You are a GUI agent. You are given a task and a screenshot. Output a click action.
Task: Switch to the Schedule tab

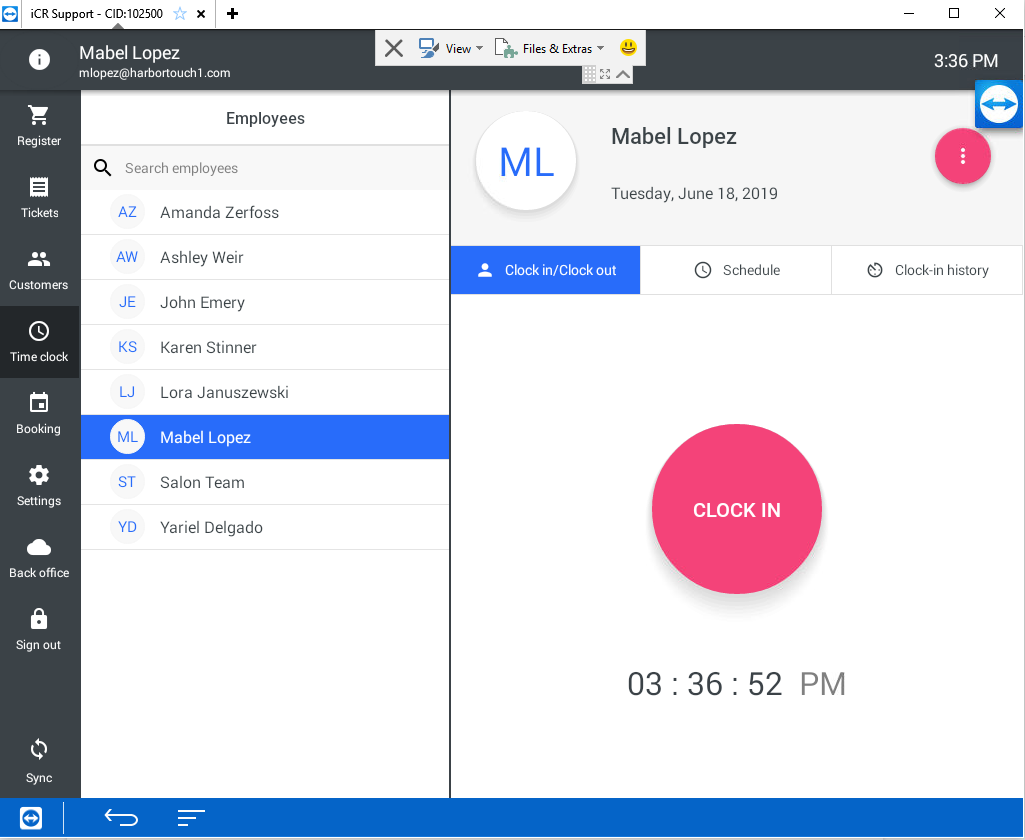pyautogui.click(x=737, y=270)
